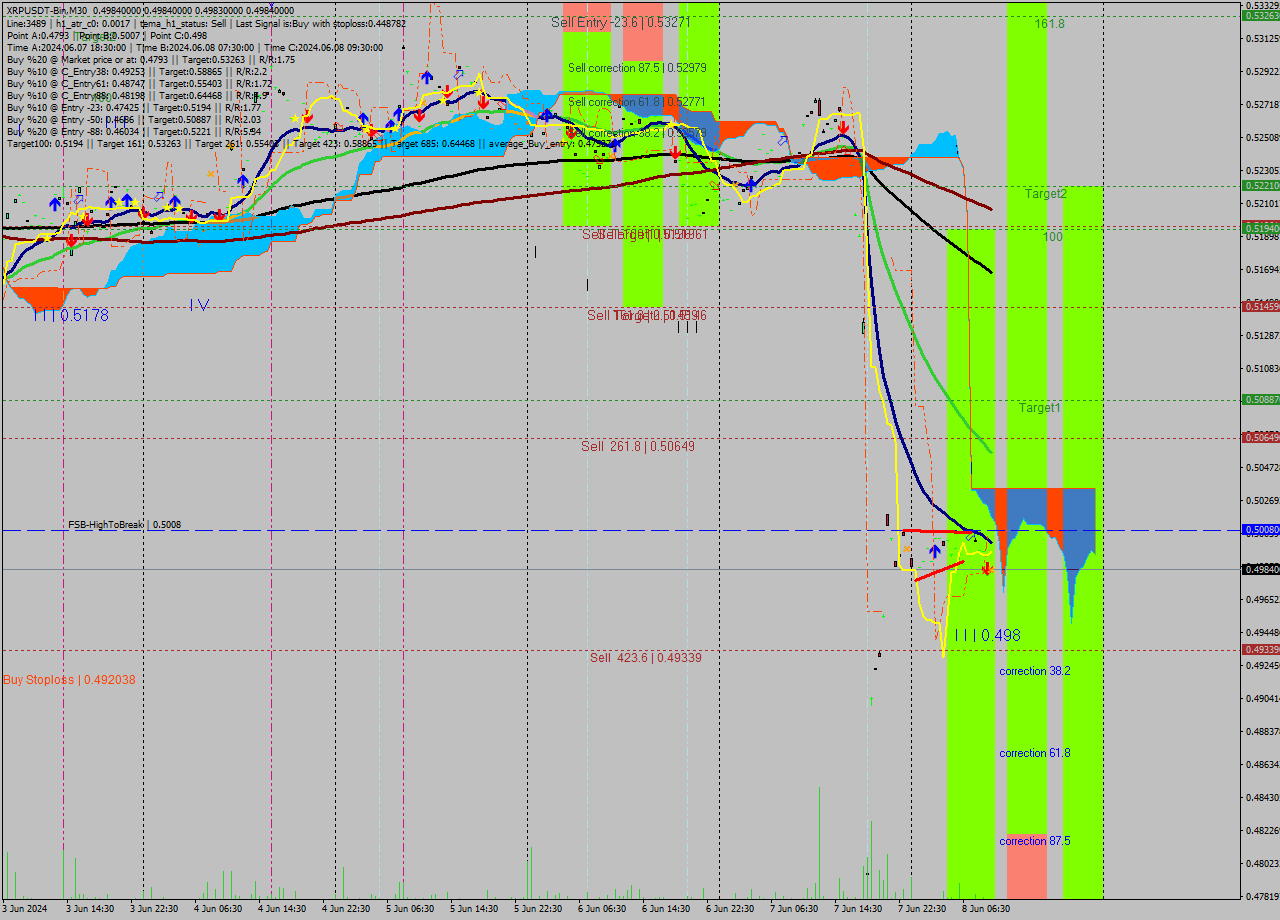Select the red down arrow below the 0.498 label
This screenshot has width=1280, height=920.
point(987,569)
